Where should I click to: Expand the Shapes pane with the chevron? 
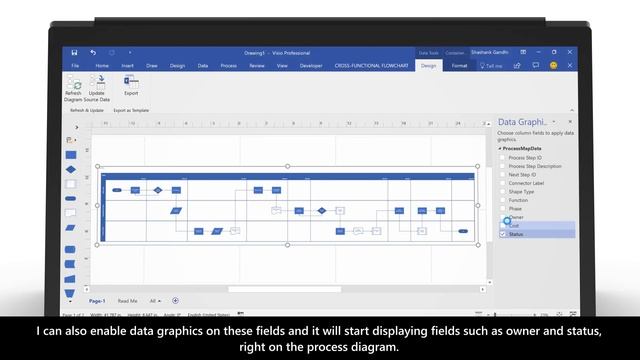pos(76,127)
